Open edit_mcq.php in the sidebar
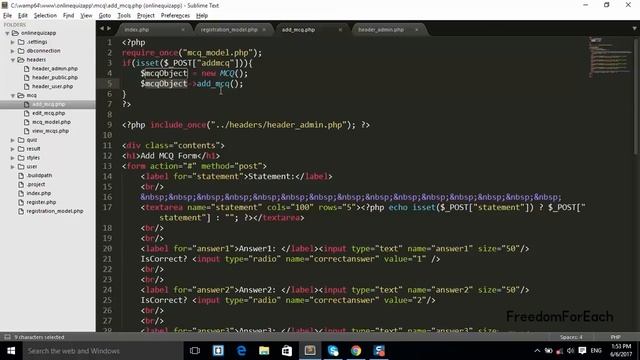This screenshot has height=360, width=640. pos(48,113)
